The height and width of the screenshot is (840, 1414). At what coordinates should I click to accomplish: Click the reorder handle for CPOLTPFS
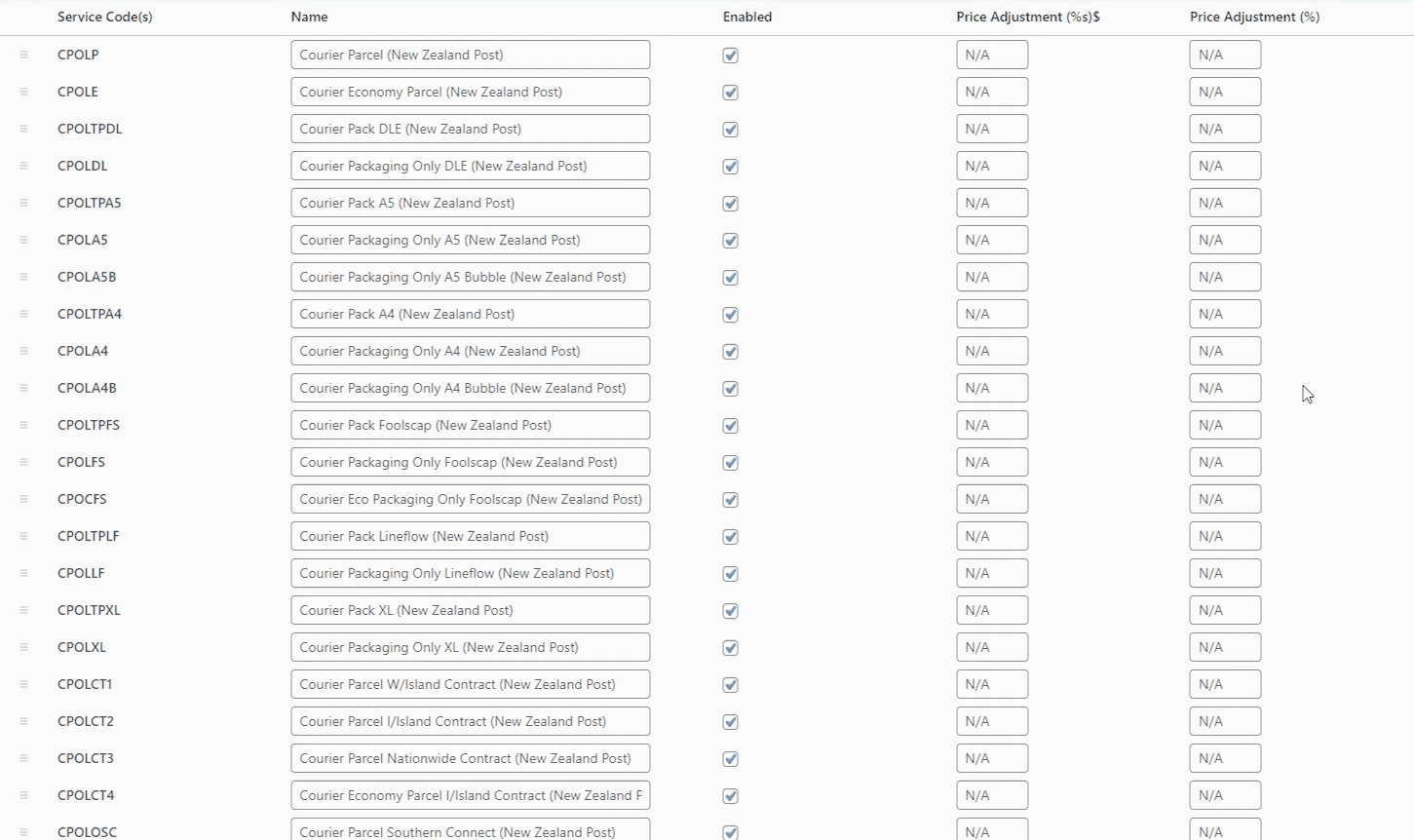pos(23,425)
